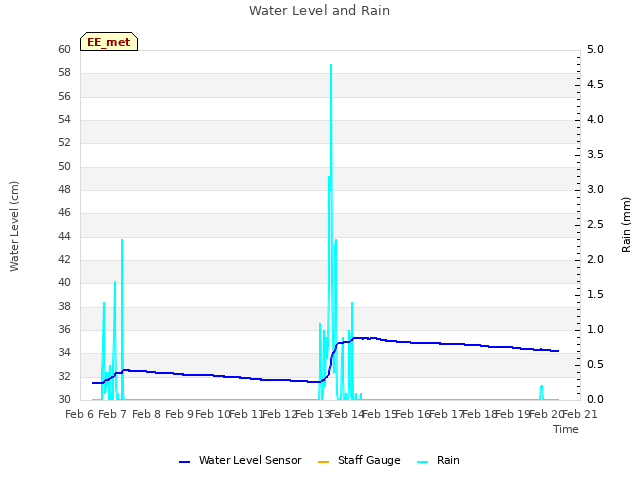Click the 38 water level tick
The width and height of the screenshot is (640, 480).
click(64, 306)
